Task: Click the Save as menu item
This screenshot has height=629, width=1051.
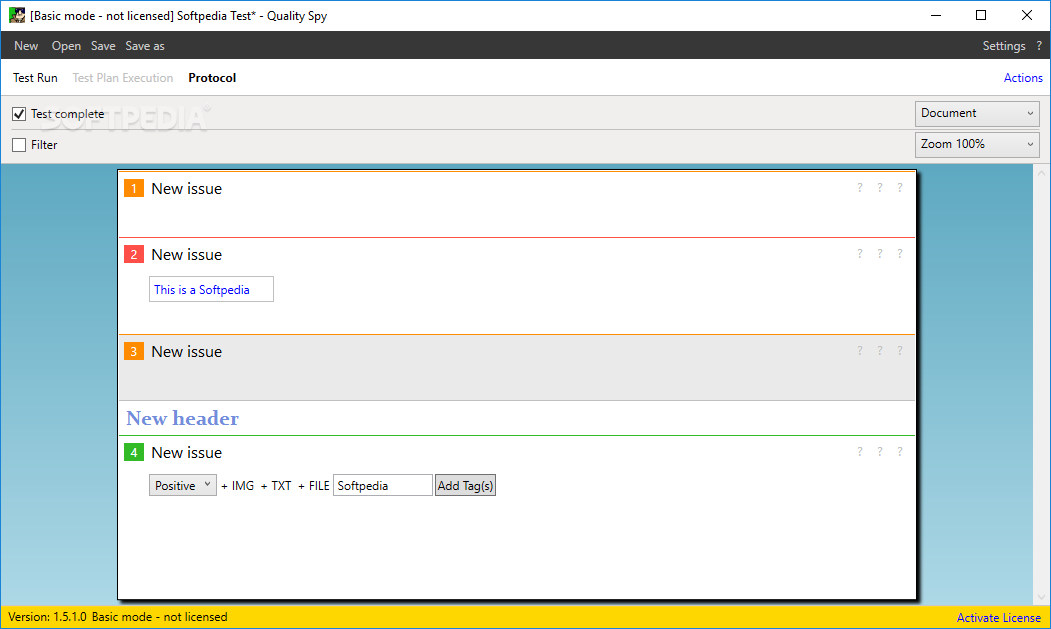Action: point(145,46)
